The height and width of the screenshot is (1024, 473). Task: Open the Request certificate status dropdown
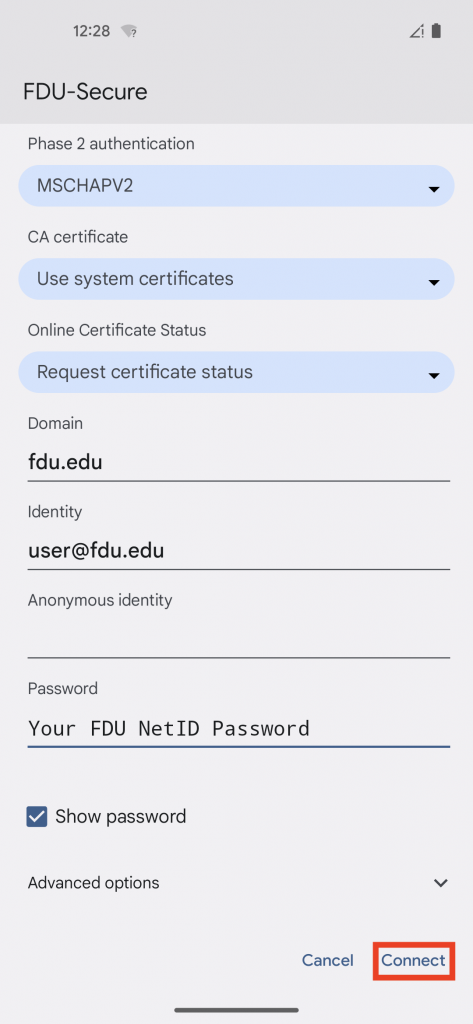point(236,373)
